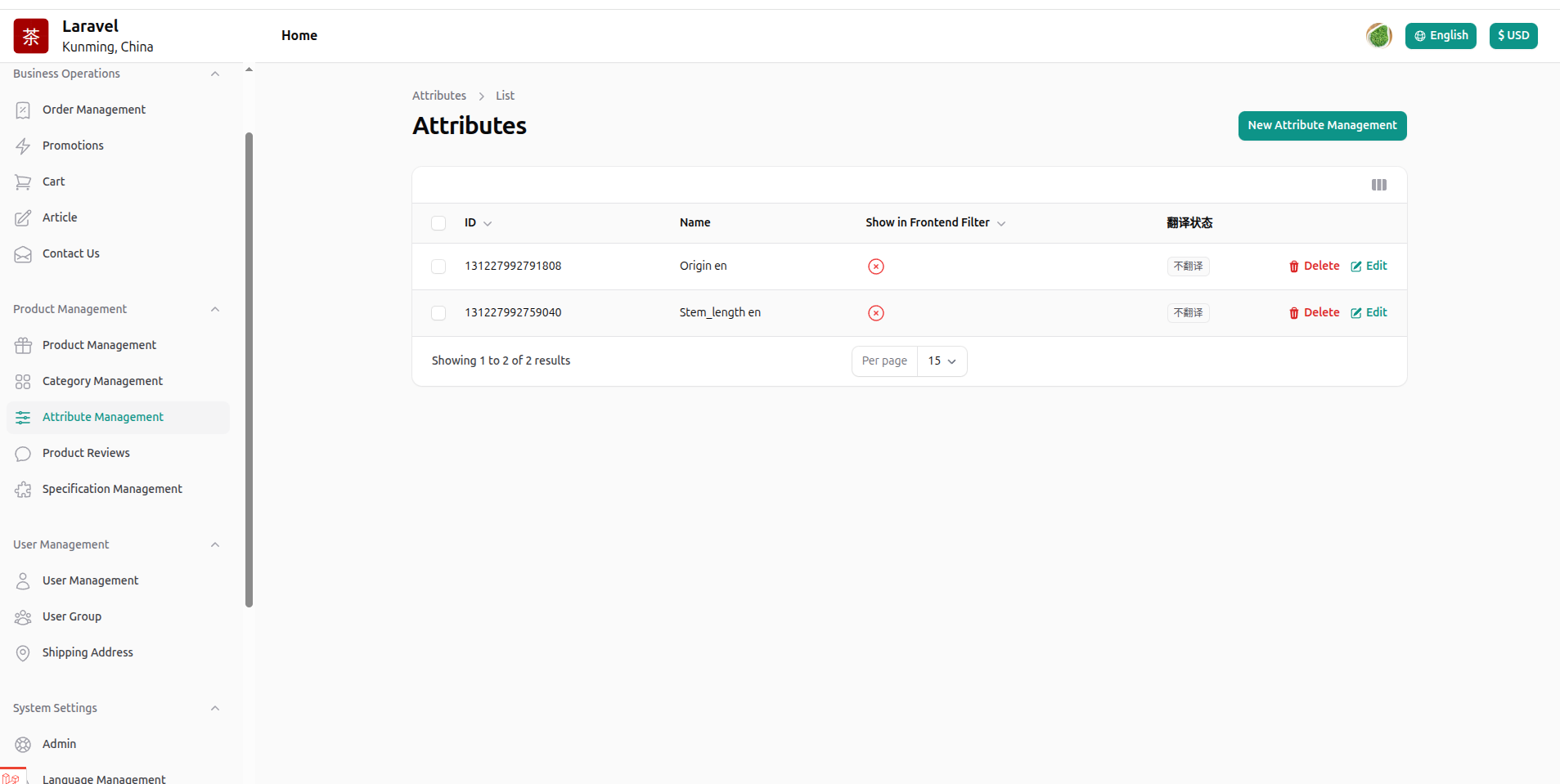Open Product Reviews from the sidebar
Screen dimensions: 1560x784
click(x=86, y=453)
